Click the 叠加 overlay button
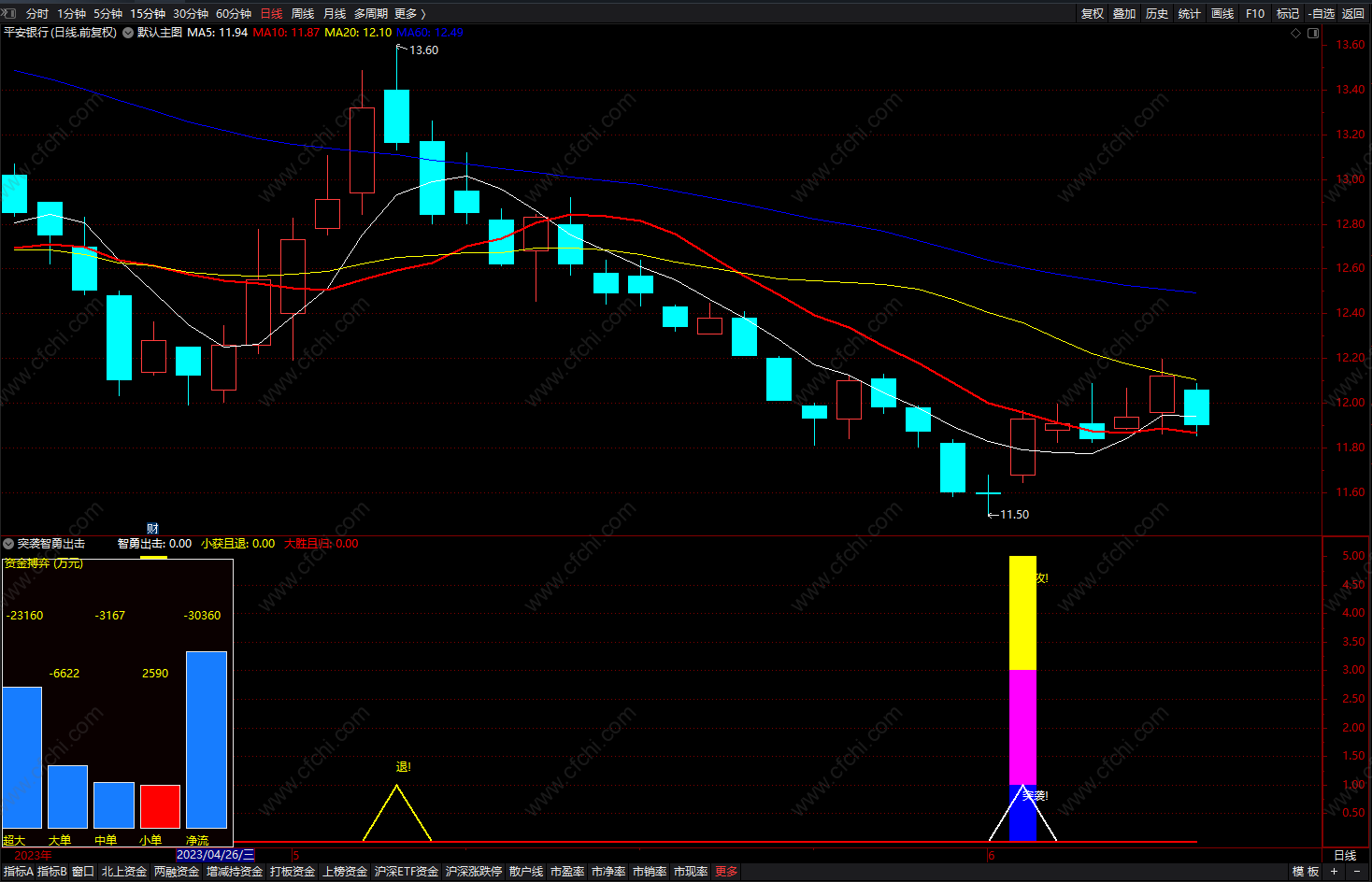The image size is (1372, 882). pos(1124,13)
